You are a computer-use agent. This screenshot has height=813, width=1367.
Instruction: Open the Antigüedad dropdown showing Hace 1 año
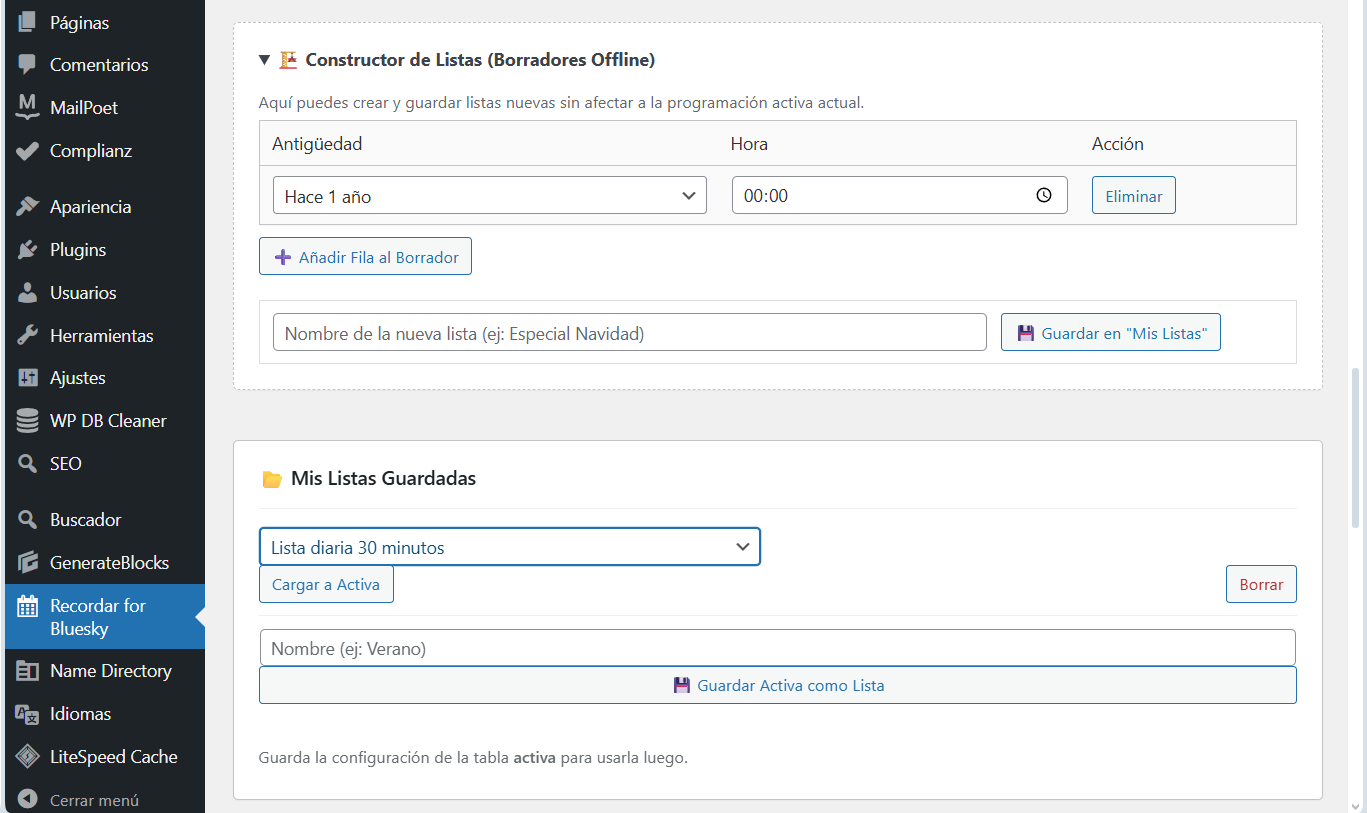[489, 195]
